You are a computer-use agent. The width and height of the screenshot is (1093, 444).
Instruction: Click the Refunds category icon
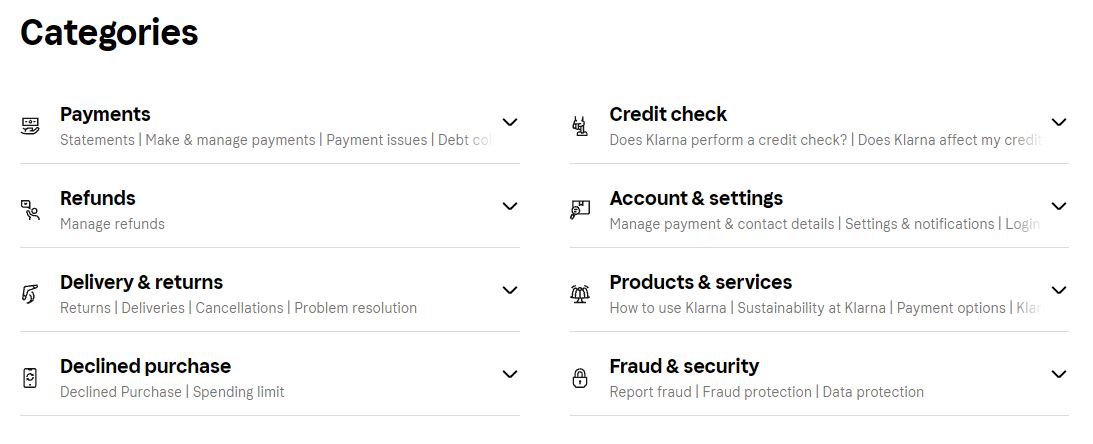(x=30, y=210)
